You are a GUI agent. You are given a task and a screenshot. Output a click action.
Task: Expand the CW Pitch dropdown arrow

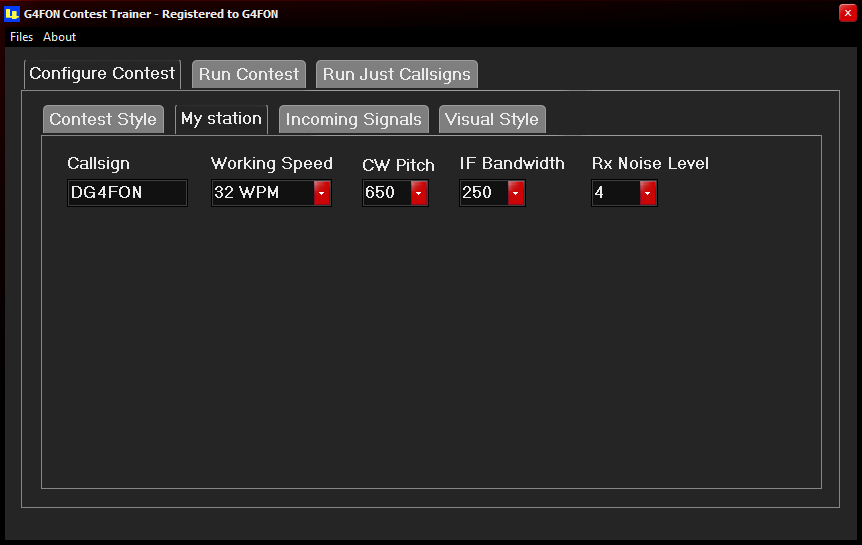coord(418,193)
